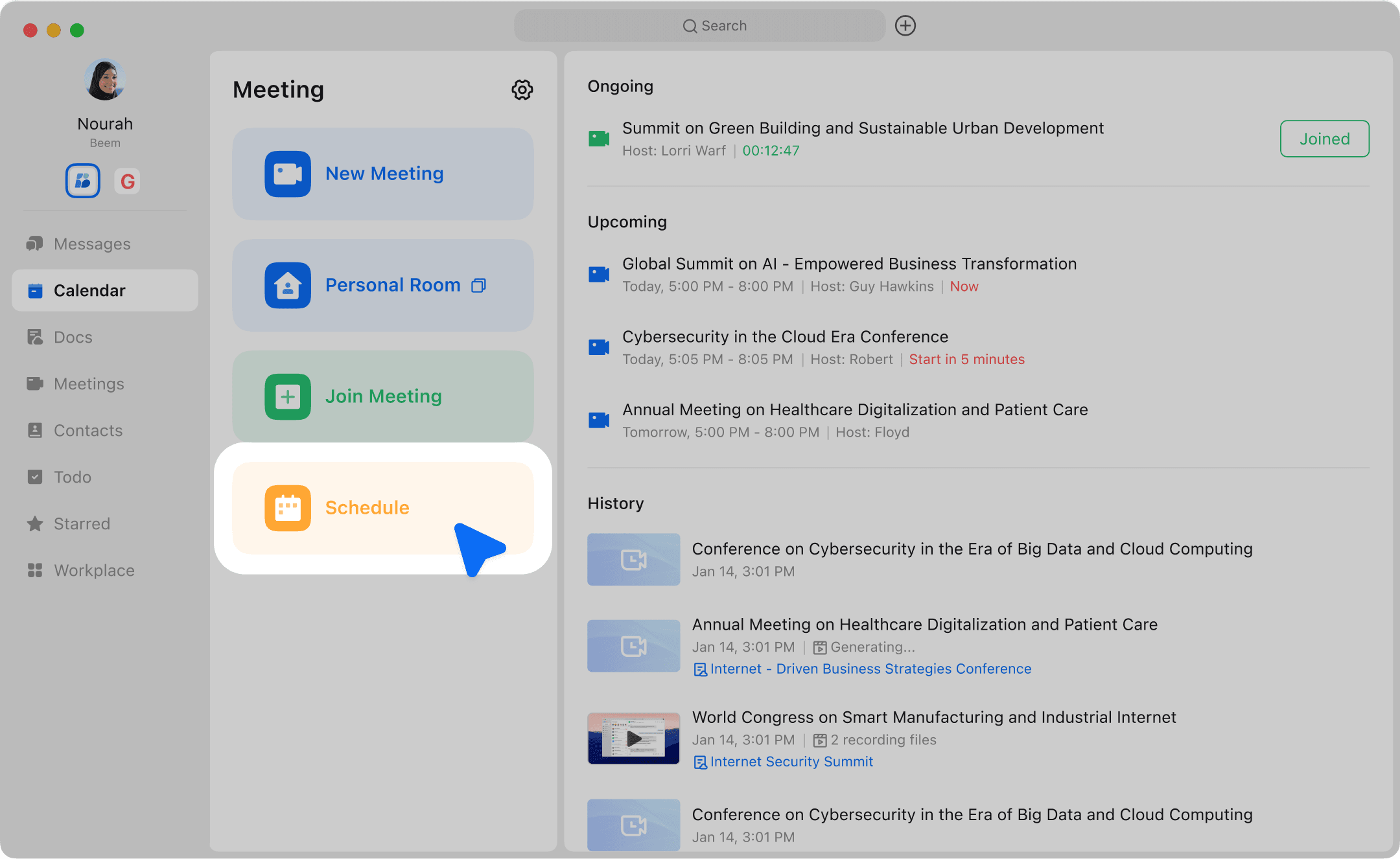Screen dimensions: 1400x859
Task: Click the orange Schedule calendar icon
Action: pos(288,508)
